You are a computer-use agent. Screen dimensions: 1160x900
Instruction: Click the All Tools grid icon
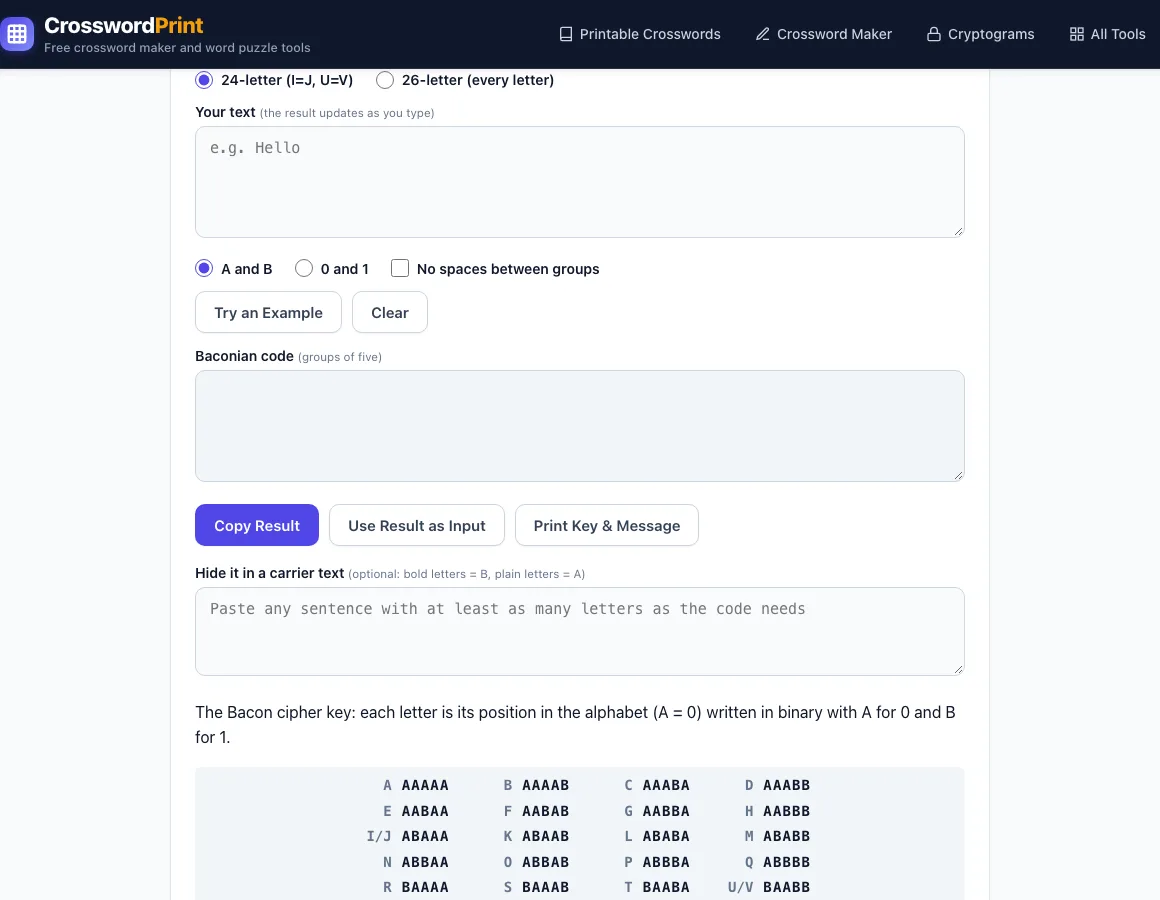[x=1076, y=34]
